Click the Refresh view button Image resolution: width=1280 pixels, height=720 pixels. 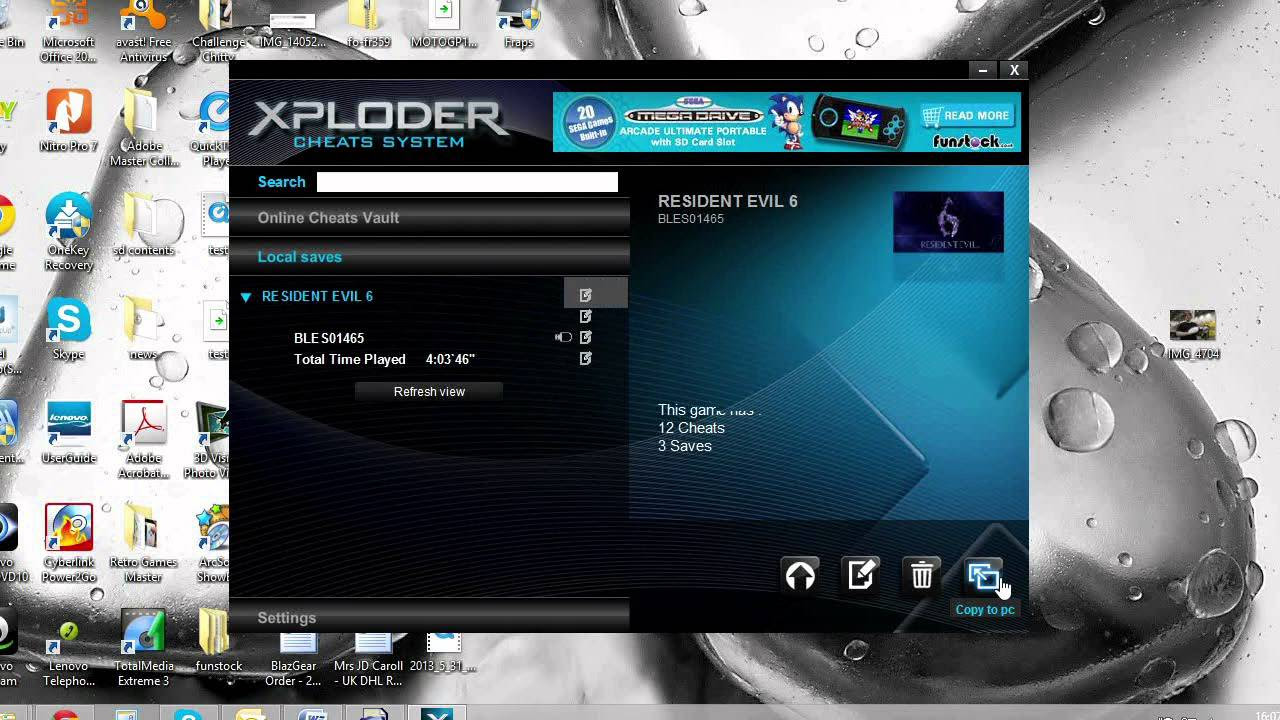pos(429,392)
